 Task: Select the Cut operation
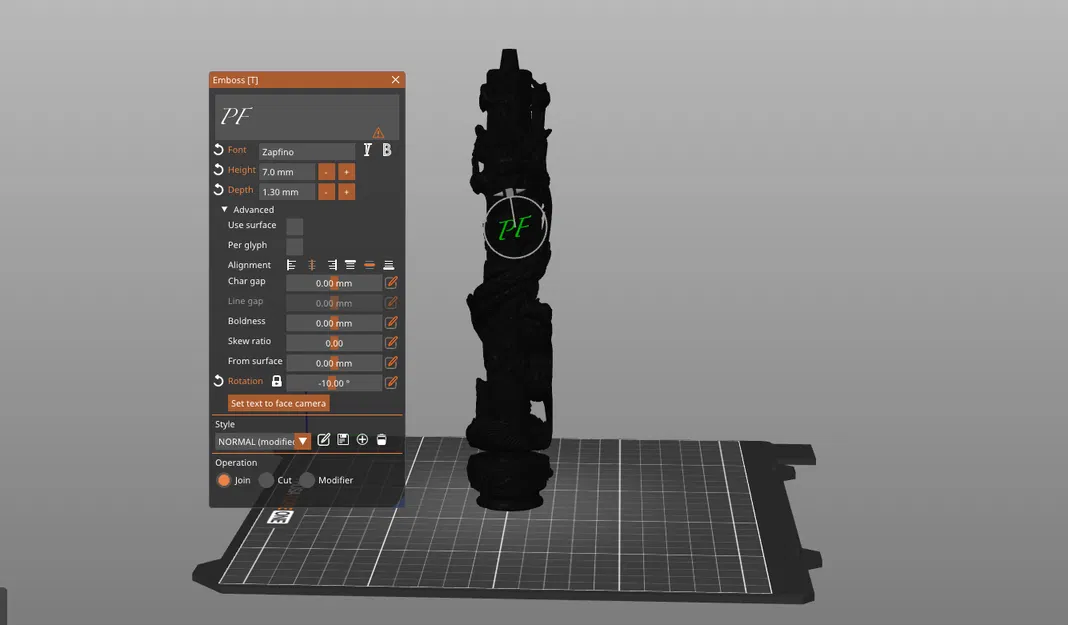pos(266,480)
